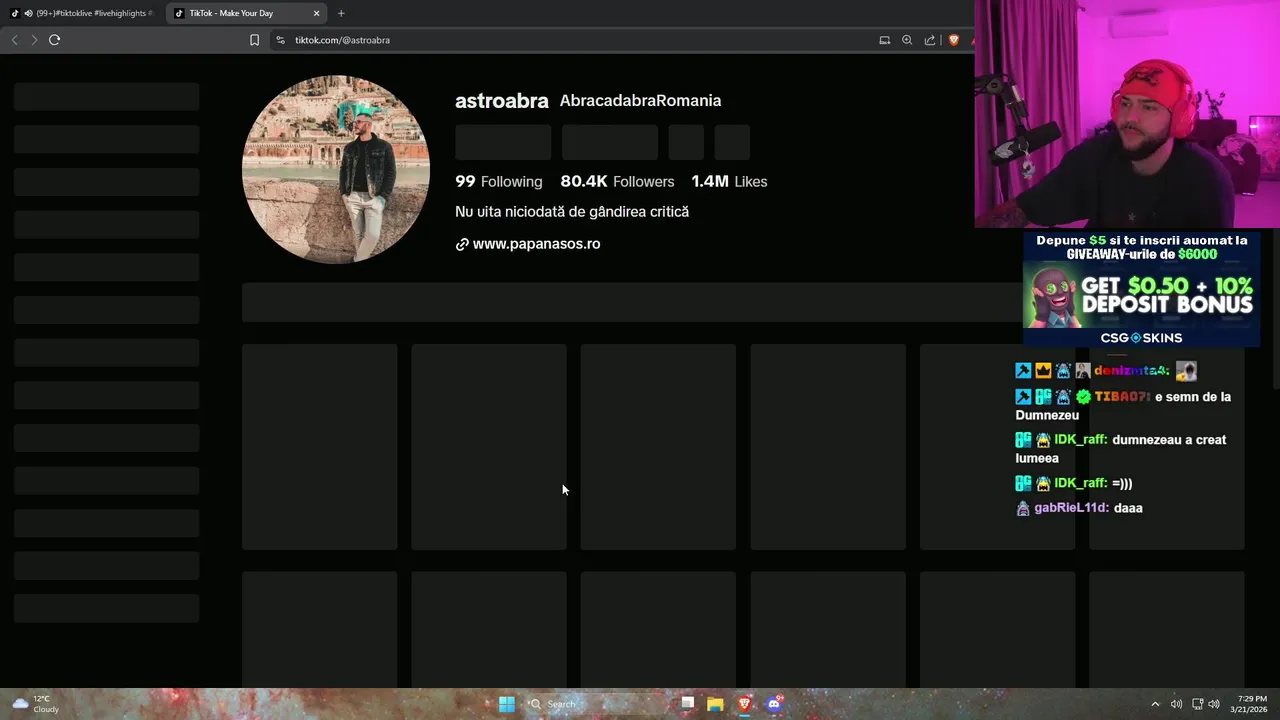Click the astroabra profile picture

[336, 170]
